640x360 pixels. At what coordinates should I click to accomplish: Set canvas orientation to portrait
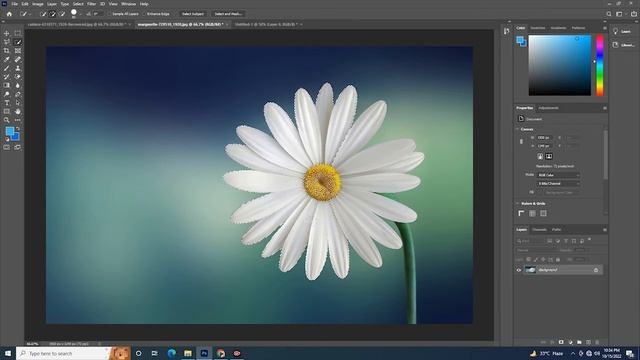coord(540,156)
